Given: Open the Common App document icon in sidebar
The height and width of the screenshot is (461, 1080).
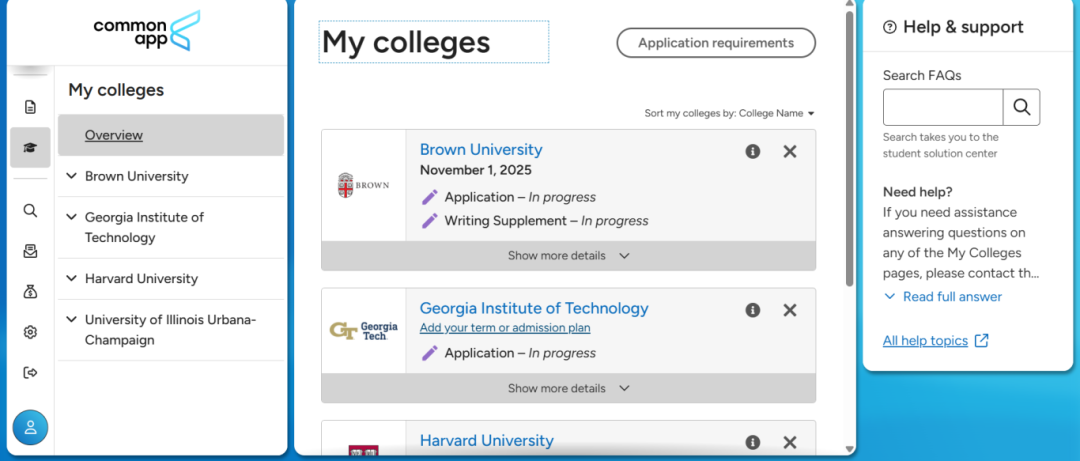Looking at the screenshot, I should [x=30, y=107].
